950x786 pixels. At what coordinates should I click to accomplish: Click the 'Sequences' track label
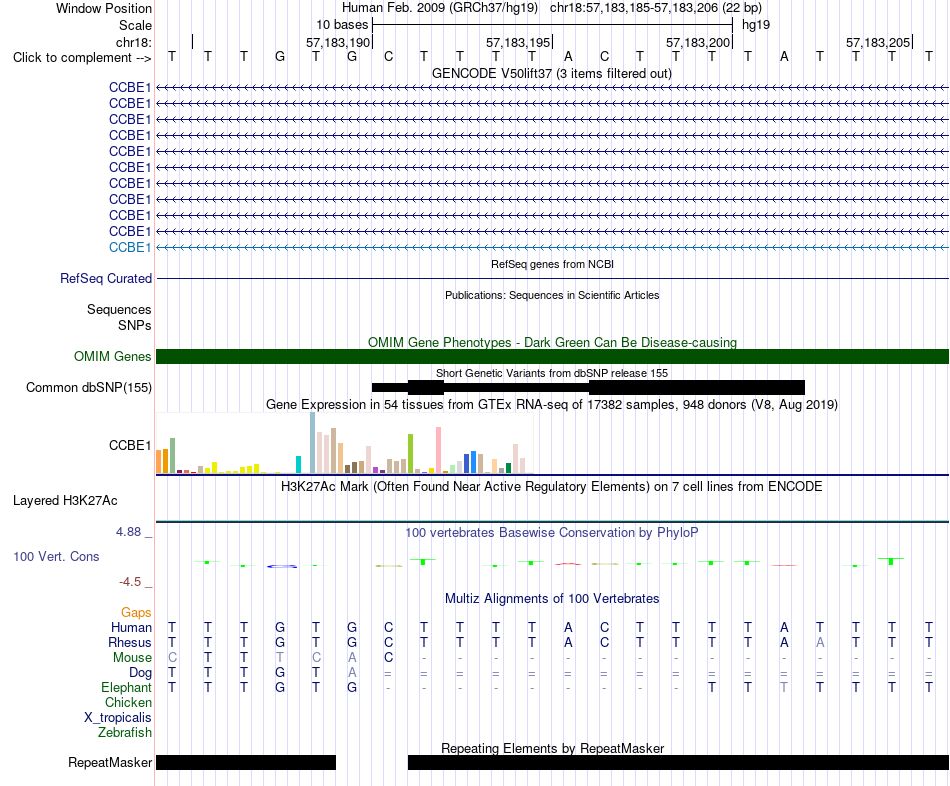pos(119,309)
